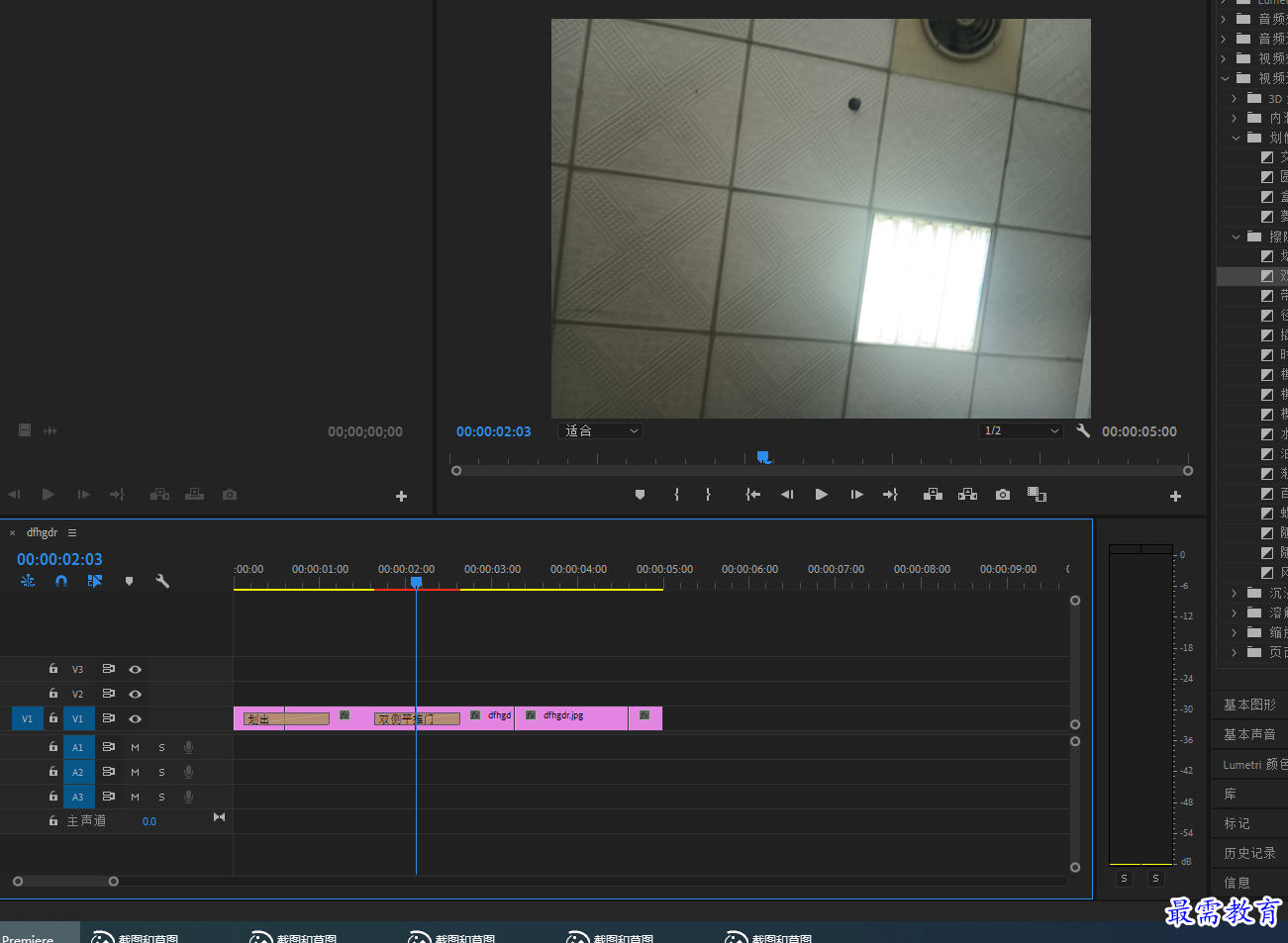Collapse the 划像 effects folder chevron

[1236, 138]
